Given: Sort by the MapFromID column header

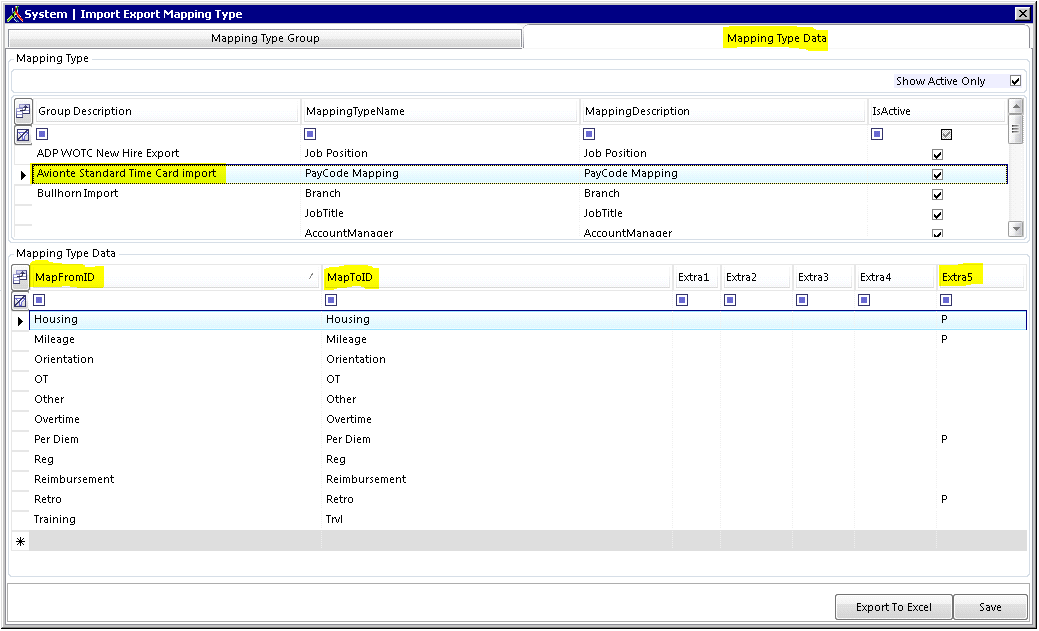Looking at the screenshot, I should click(176, 277).
